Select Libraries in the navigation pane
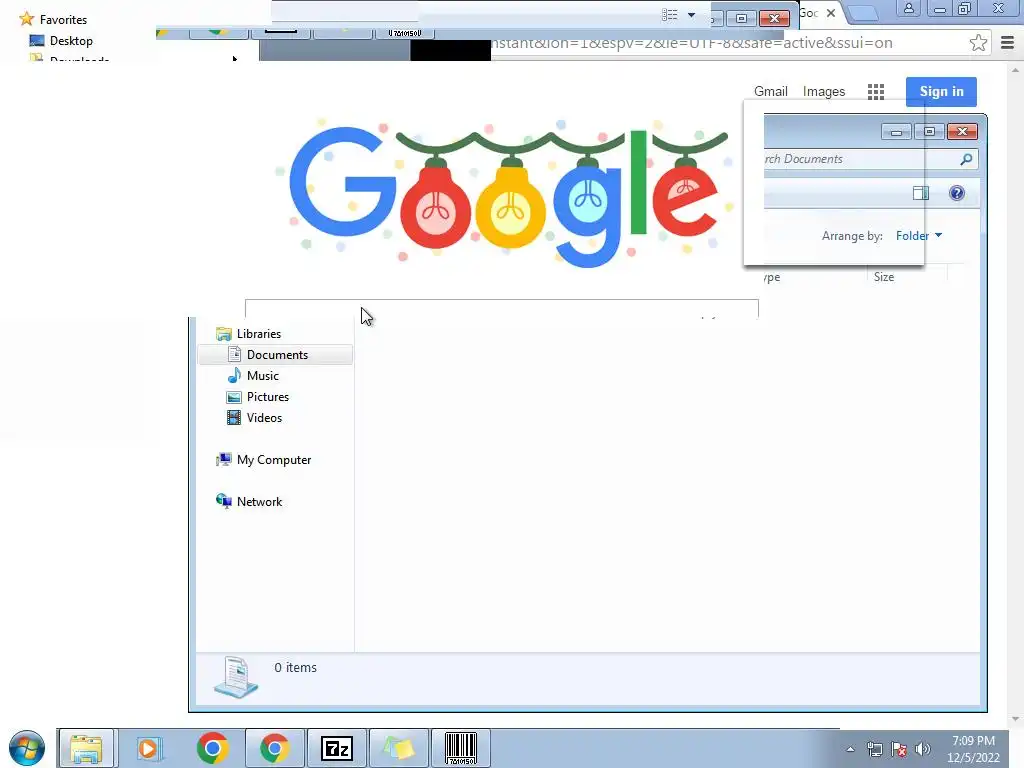1024x768 pixels. (x=259, y=334)
